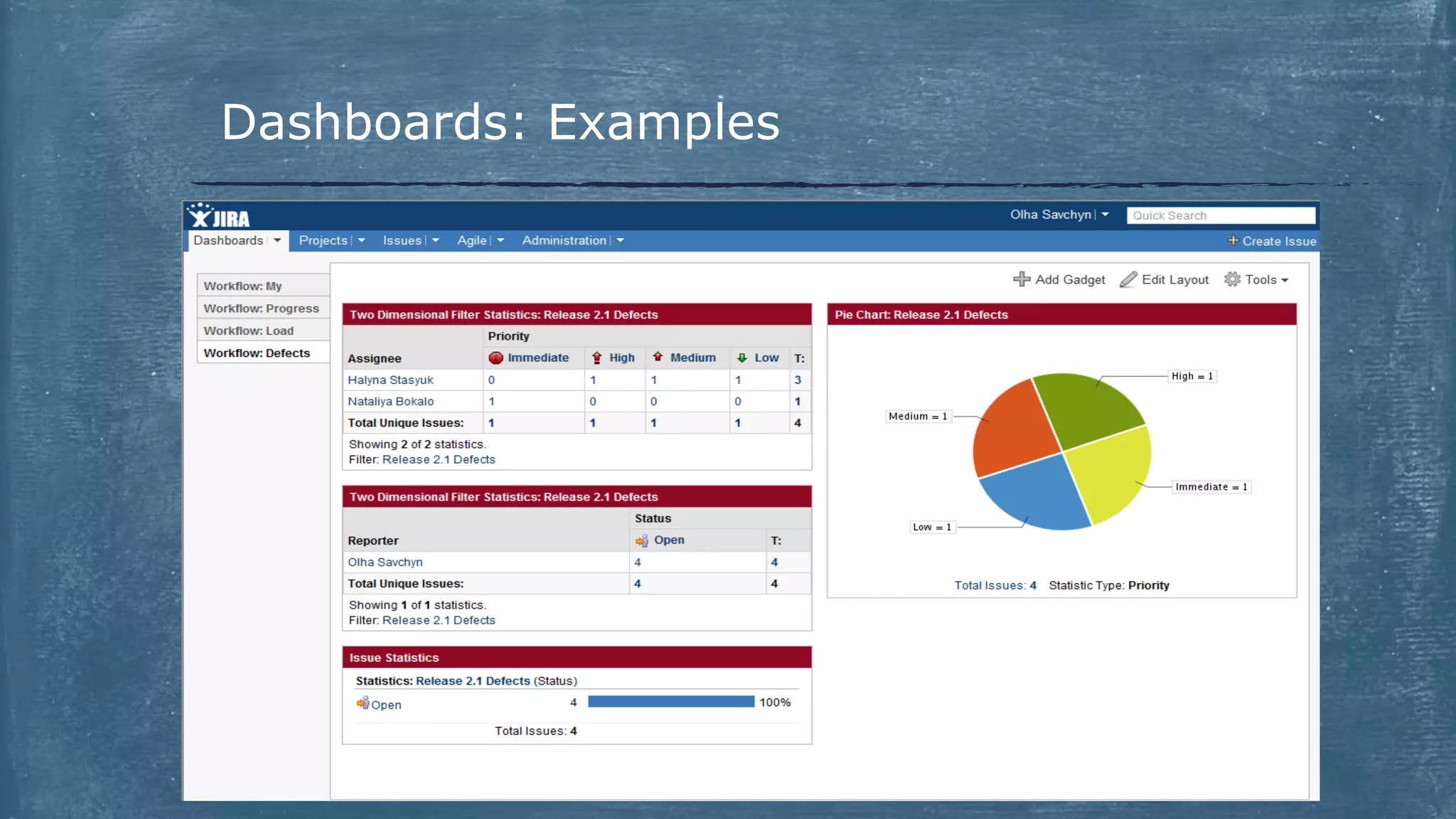Open Release 2.1 Defects filter in Priority gadget
This screenshot has width=1456, height=819.
439,459
